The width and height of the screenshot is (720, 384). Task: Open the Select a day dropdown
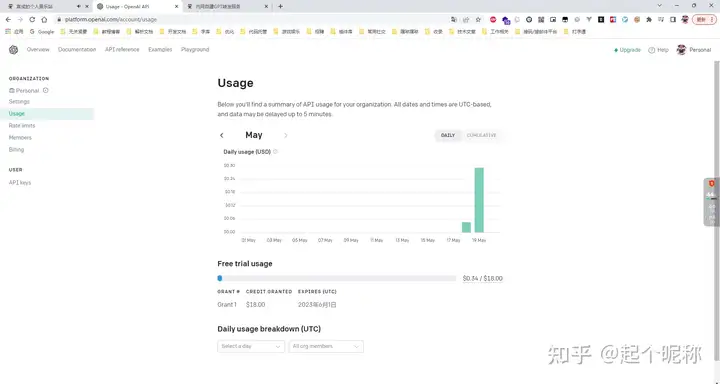click(x=251, y=346)
